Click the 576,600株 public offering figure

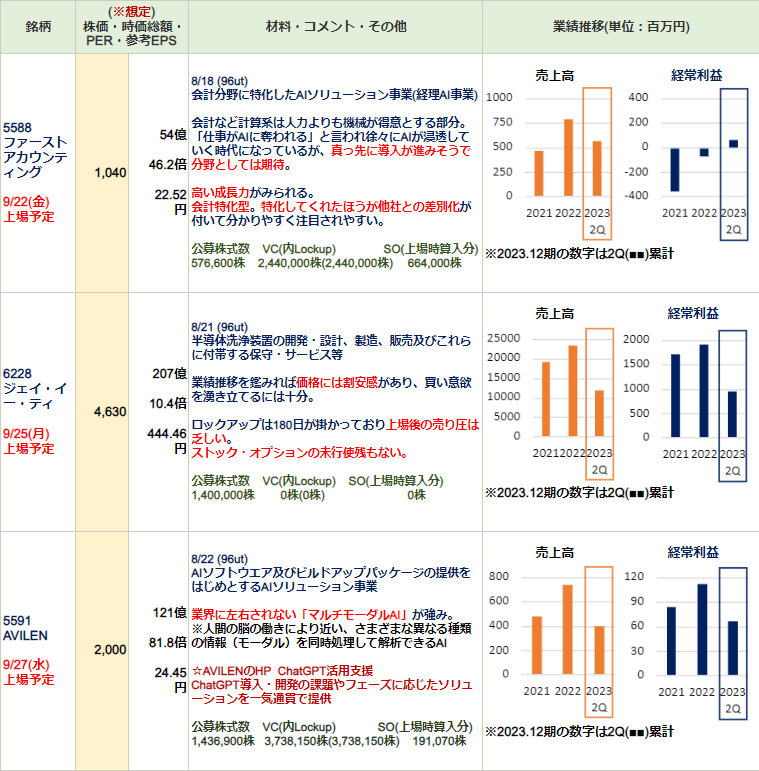click(x=218, y=263)
